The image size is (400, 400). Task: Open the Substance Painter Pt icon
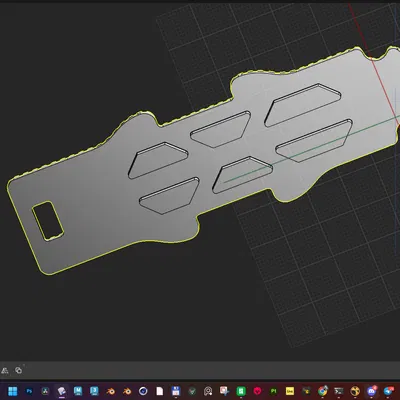pos(274,391)
